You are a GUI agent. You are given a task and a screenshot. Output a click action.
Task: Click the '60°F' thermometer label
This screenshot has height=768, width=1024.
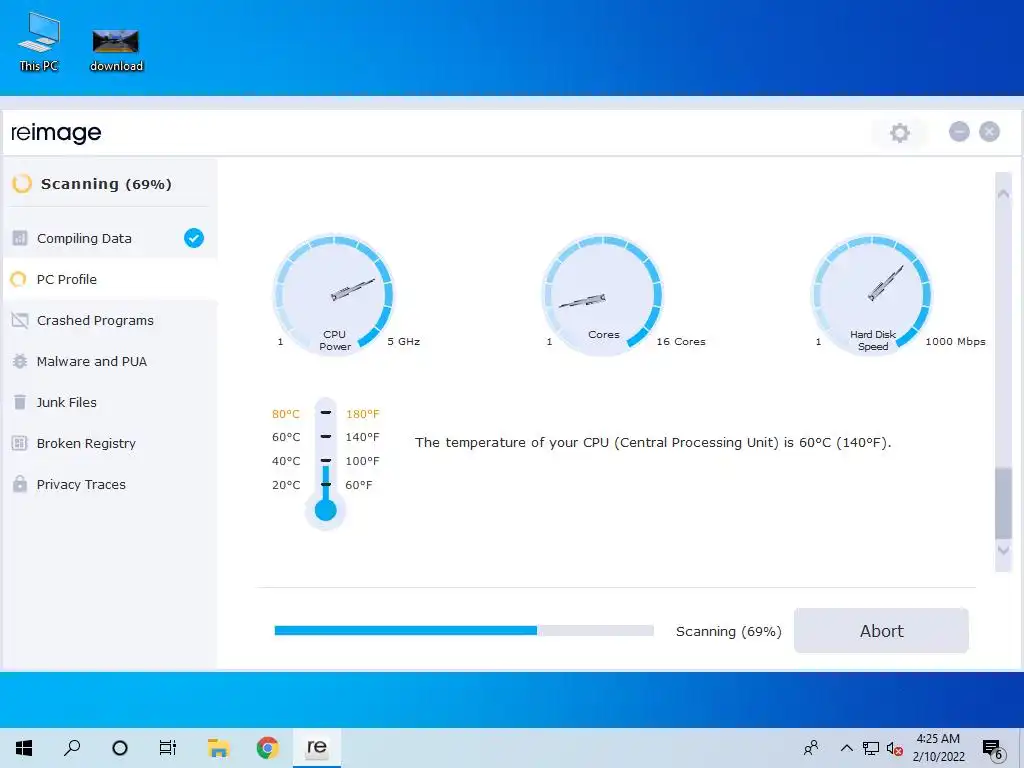tap(359, 485)
